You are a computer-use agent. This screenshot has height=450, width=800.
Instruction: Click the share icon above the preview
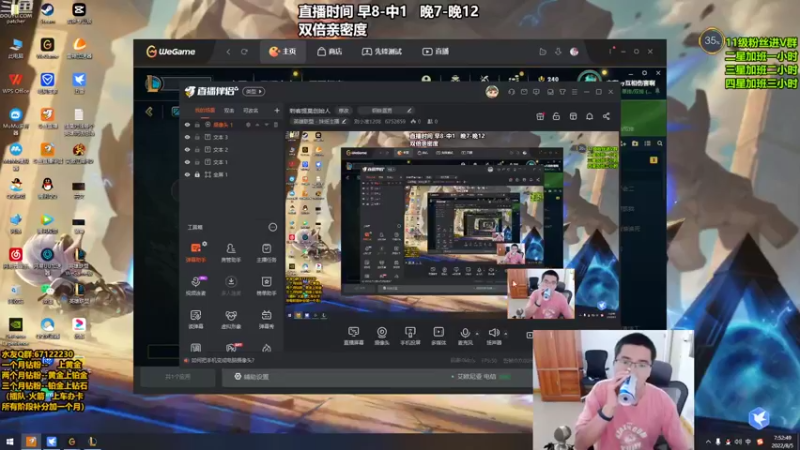tap(606, 116)
